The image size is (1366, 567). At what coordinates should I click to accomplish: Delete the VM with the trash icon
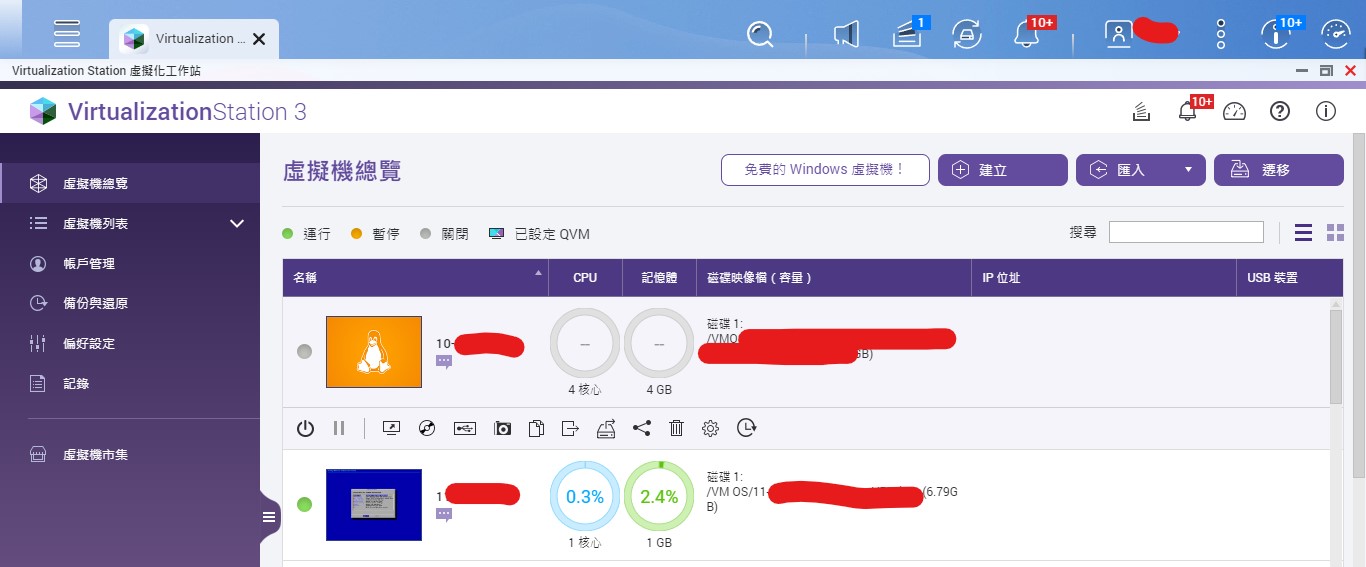(676, 428)
